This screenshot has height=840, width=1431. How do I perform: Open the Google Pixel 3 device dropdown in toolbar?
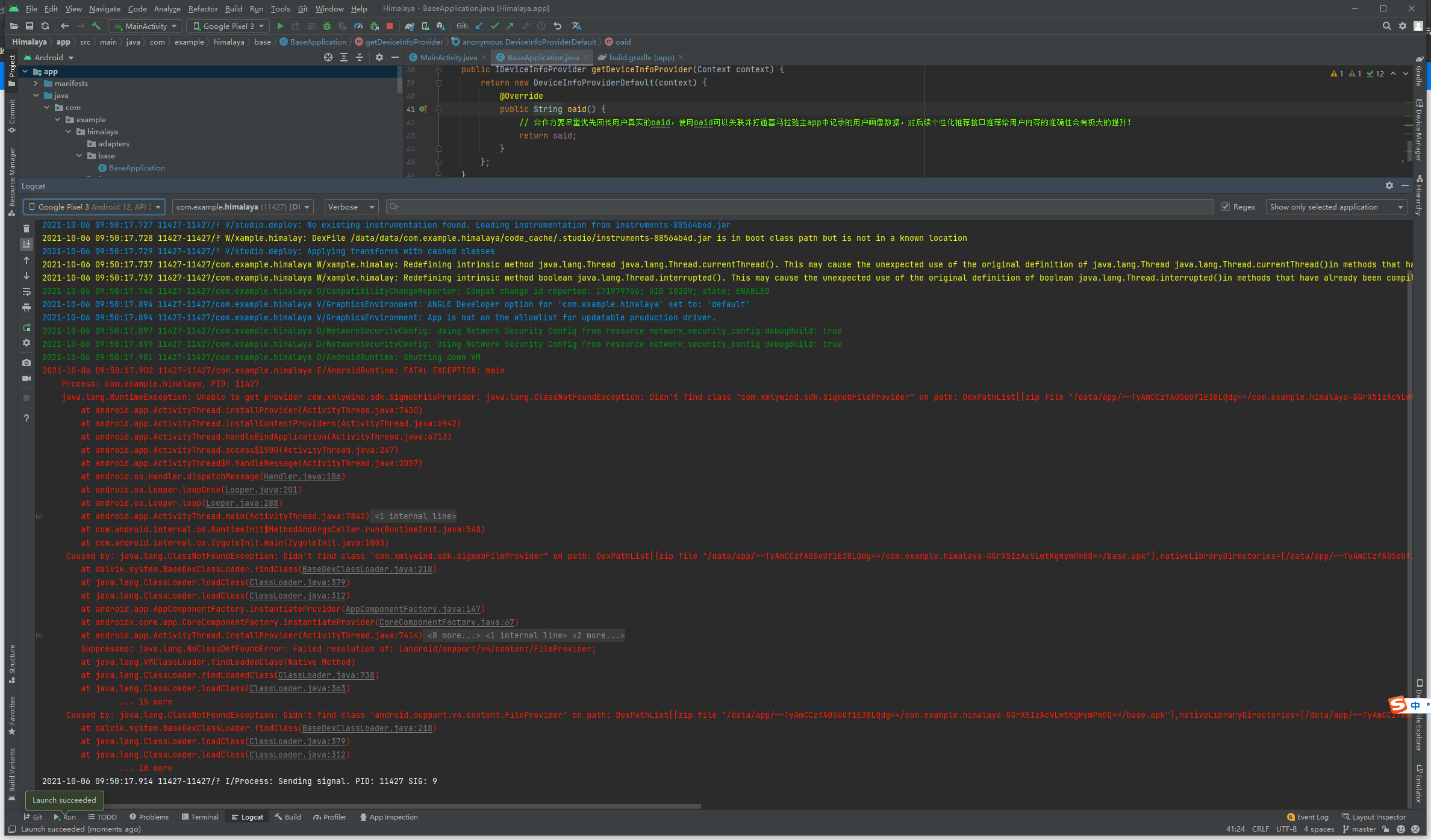[x=228, y=26]
